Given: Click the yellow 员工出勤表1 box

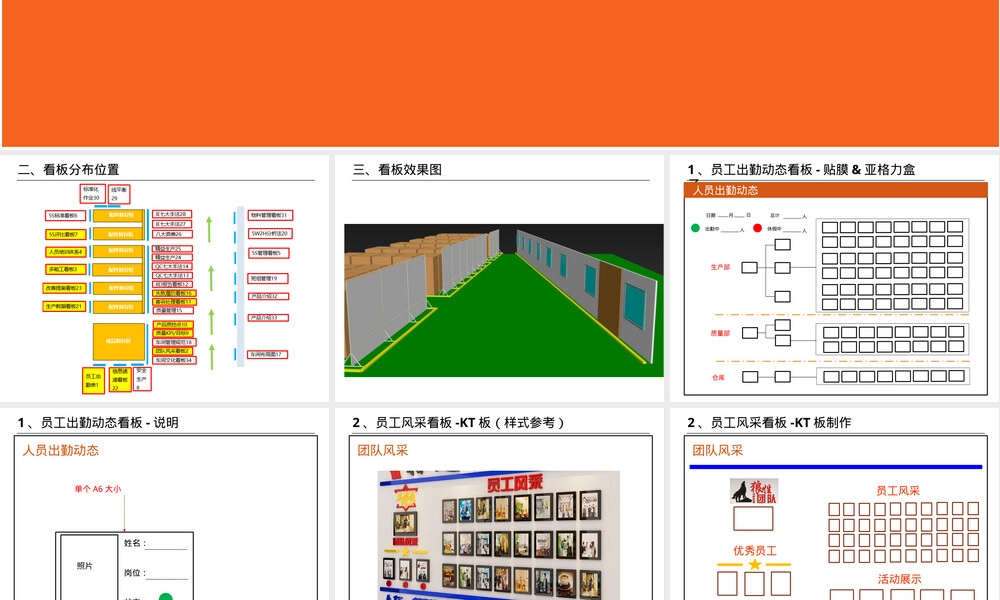Looking at the screenshot, I should click(94, 380).
